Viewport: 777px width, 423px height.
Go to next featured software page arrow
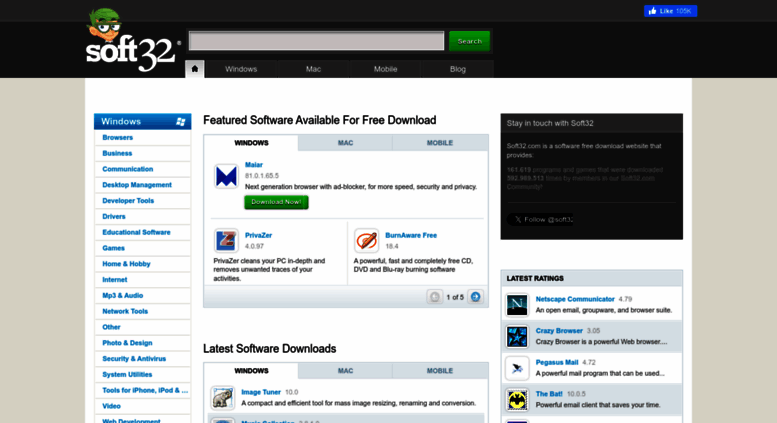click(475, 297)
